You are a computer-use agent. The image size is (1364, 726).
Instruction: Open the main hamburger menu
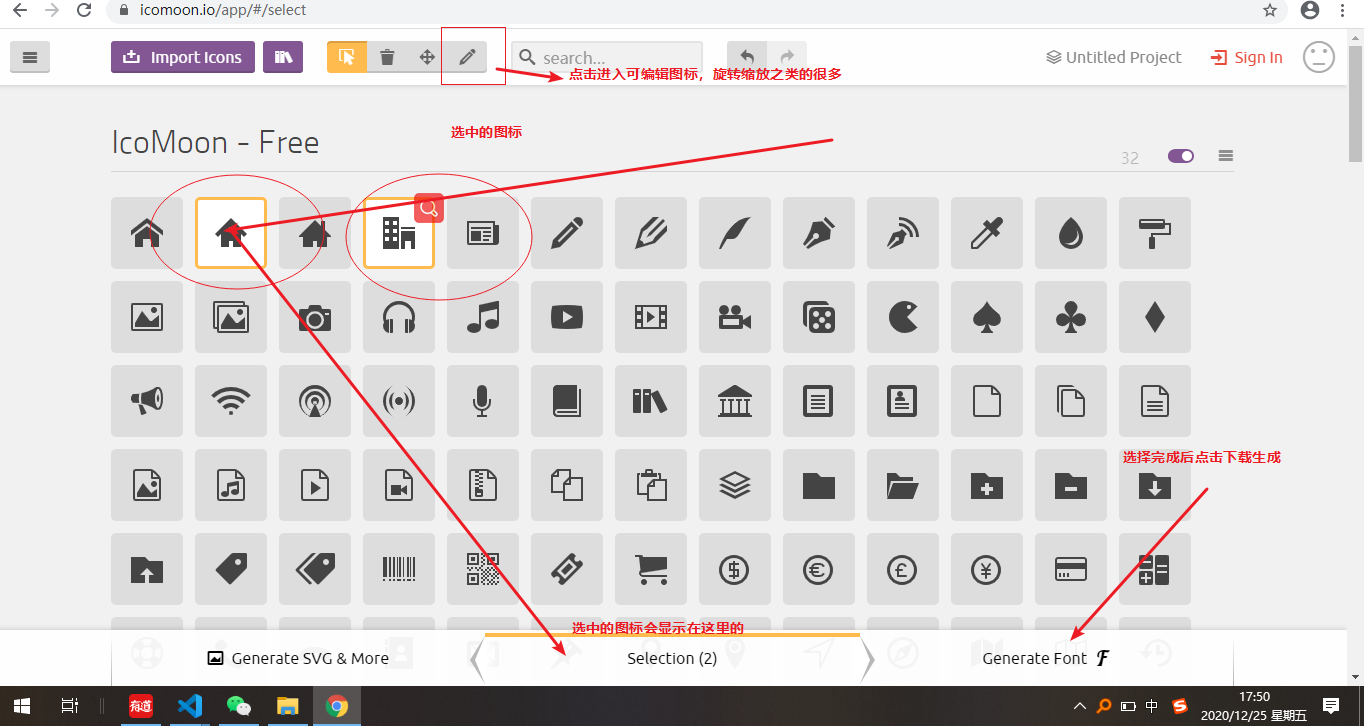(30, 56)
